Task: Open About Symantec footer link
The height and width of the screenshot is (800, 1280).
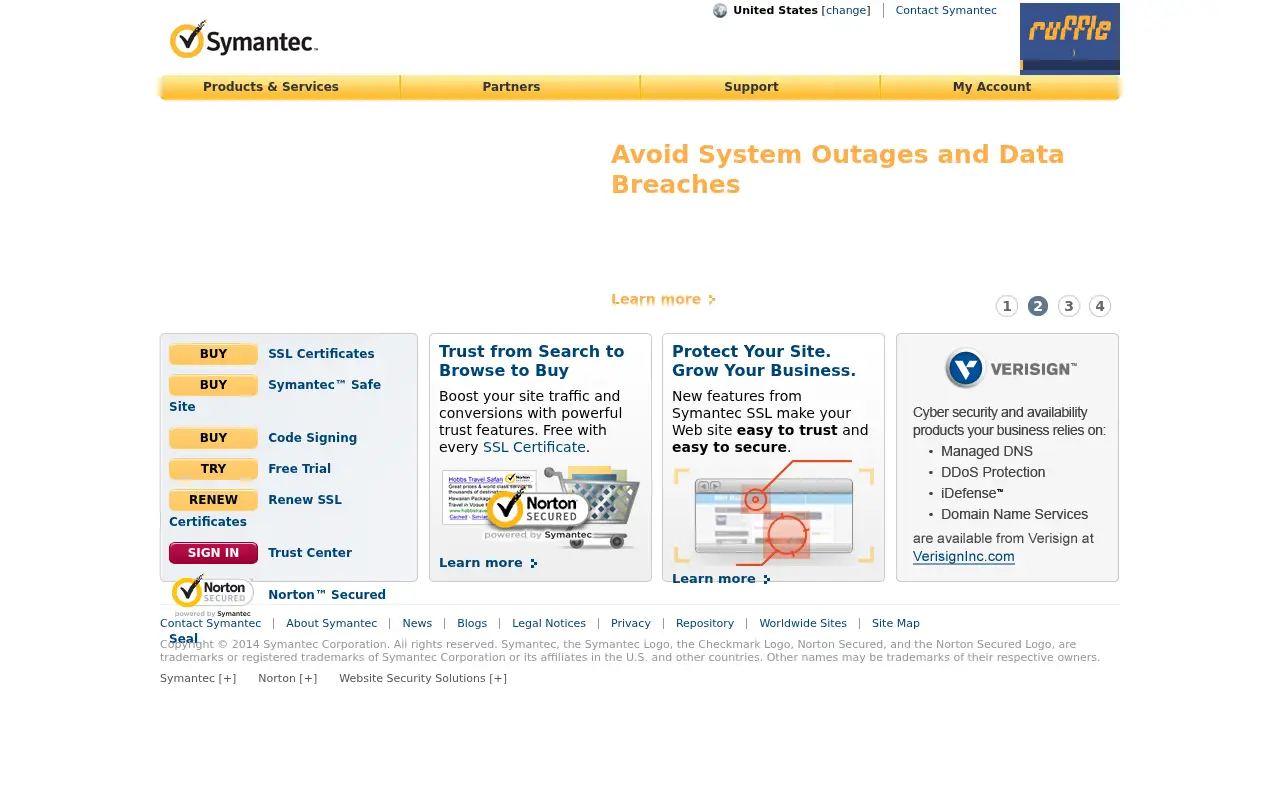Action: 332,623
